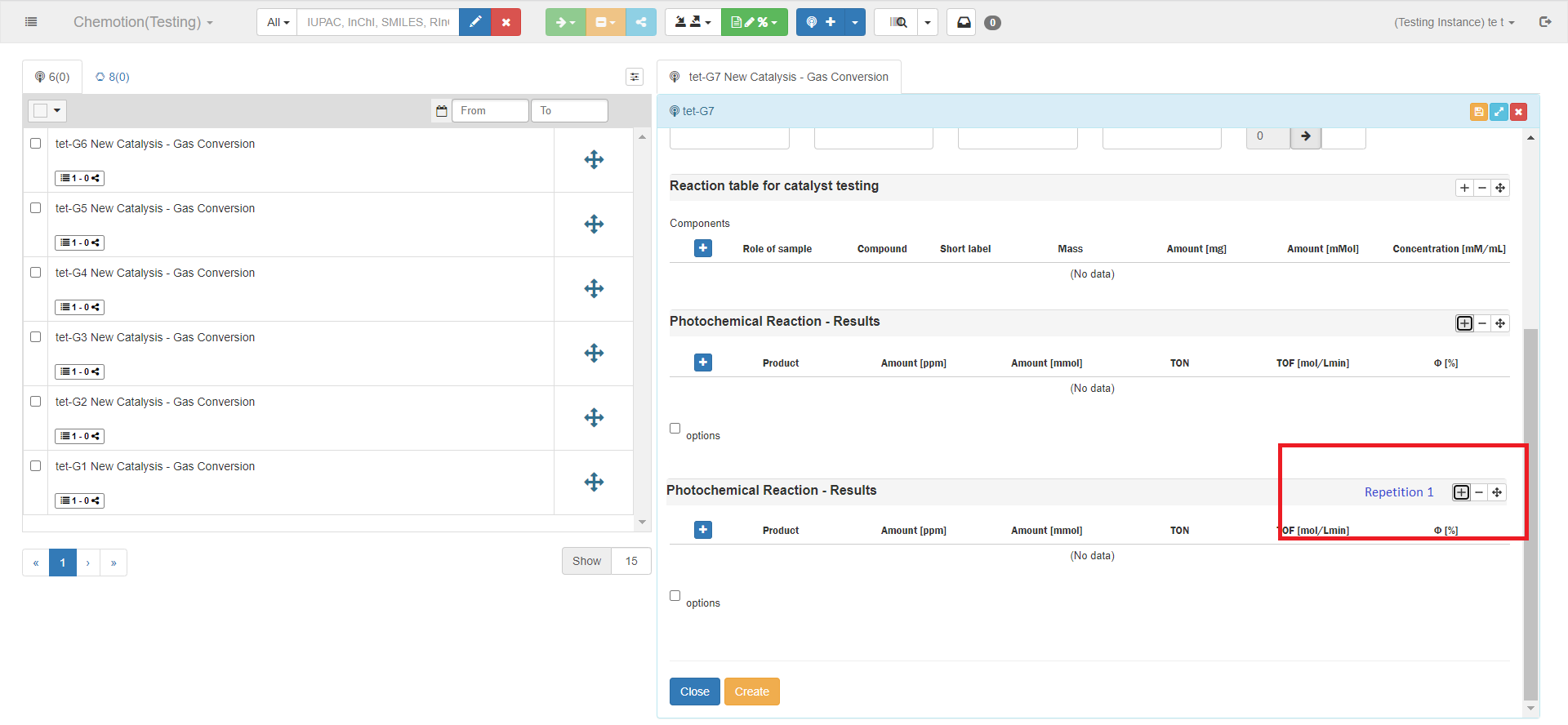Viewport: 1568px width, 725px height.
Task: Click the light-blue share icon button
Action: 641,22
